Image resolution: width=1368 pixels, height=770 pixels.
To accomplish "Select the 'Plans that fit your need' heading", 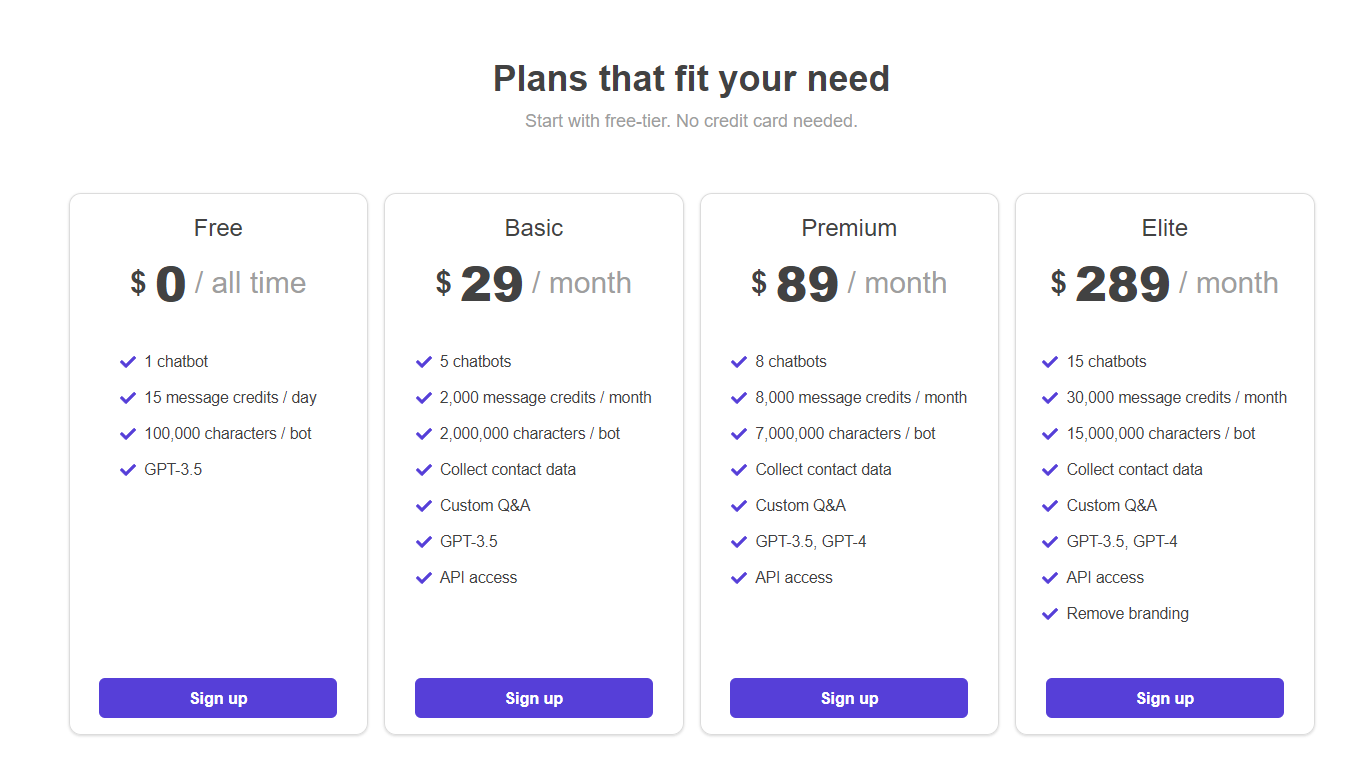I will click(x=691, y=78).
